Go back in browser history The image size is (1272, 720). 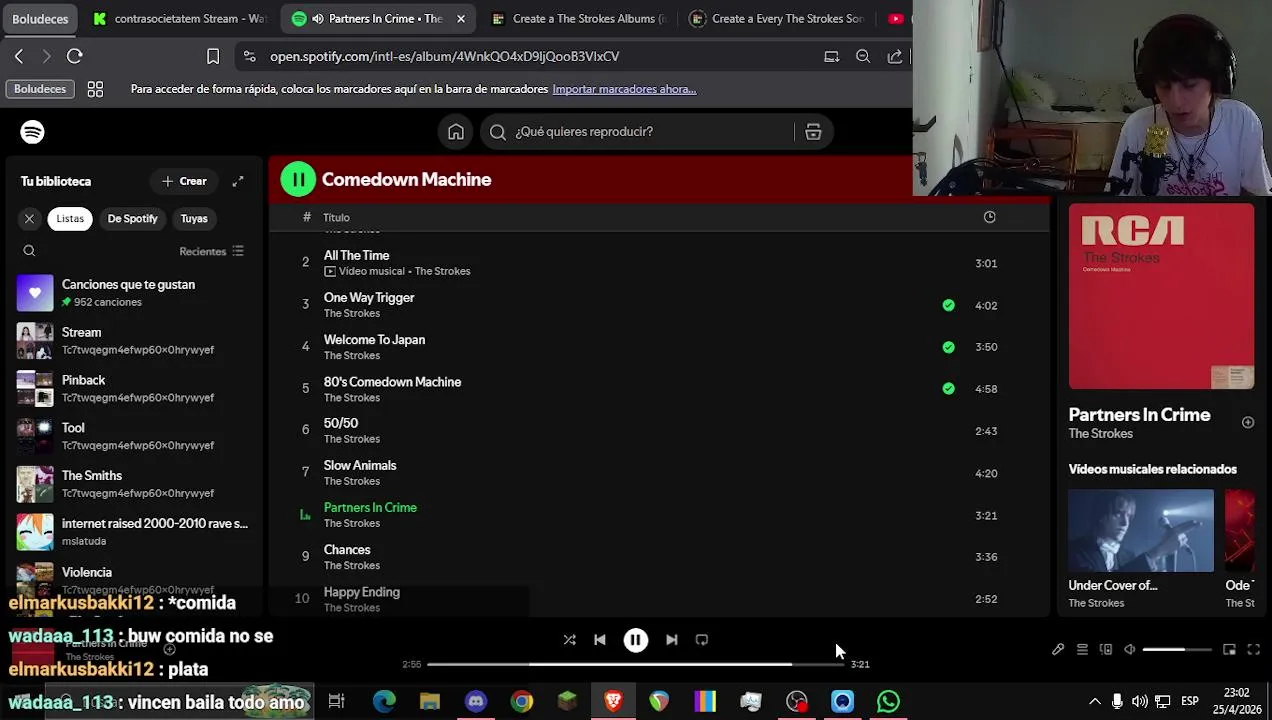click(x=19, y=56)
